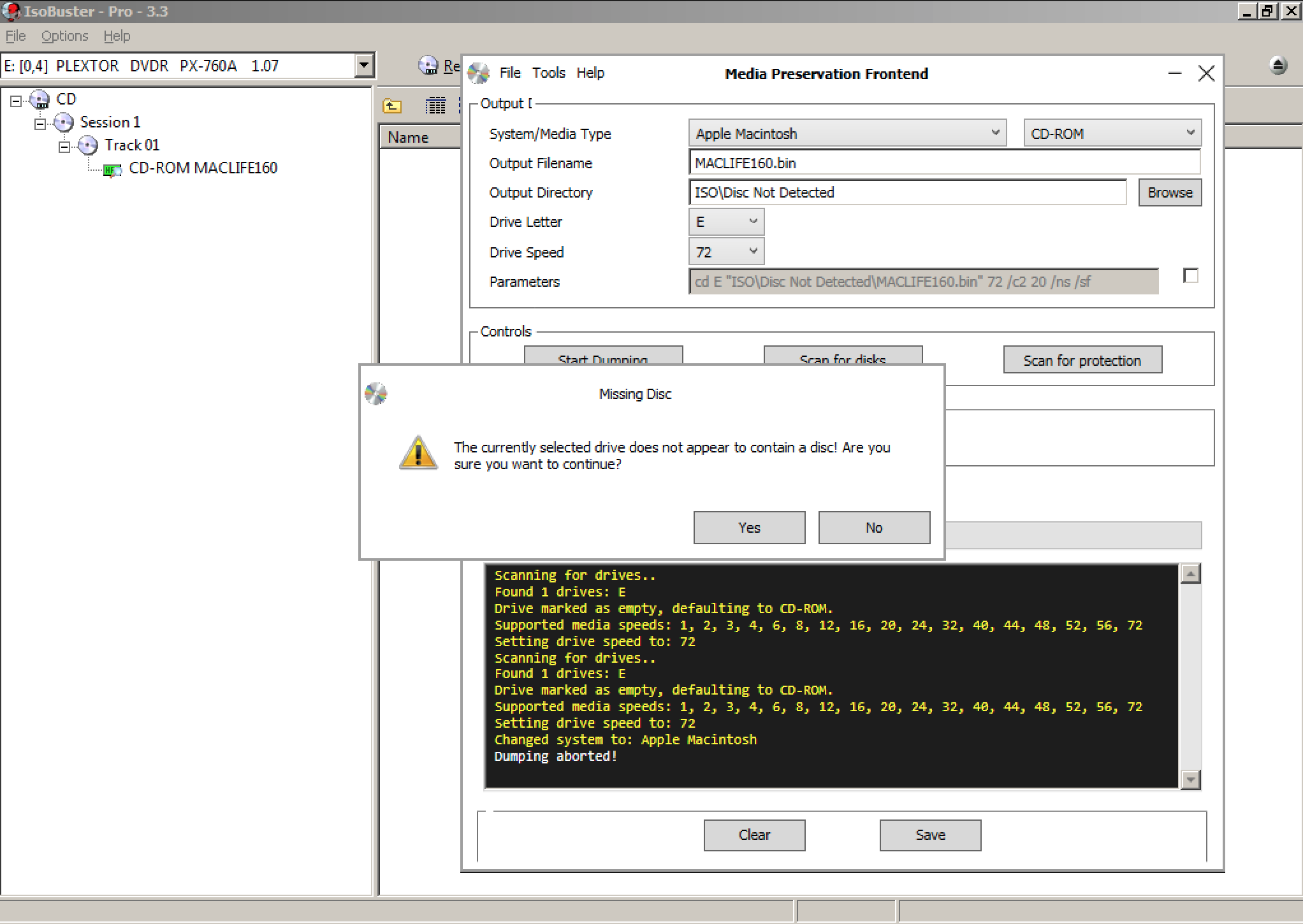Open the Tools menu in frontend
This screenshot has width=1303, height=924.
[548, 73]
